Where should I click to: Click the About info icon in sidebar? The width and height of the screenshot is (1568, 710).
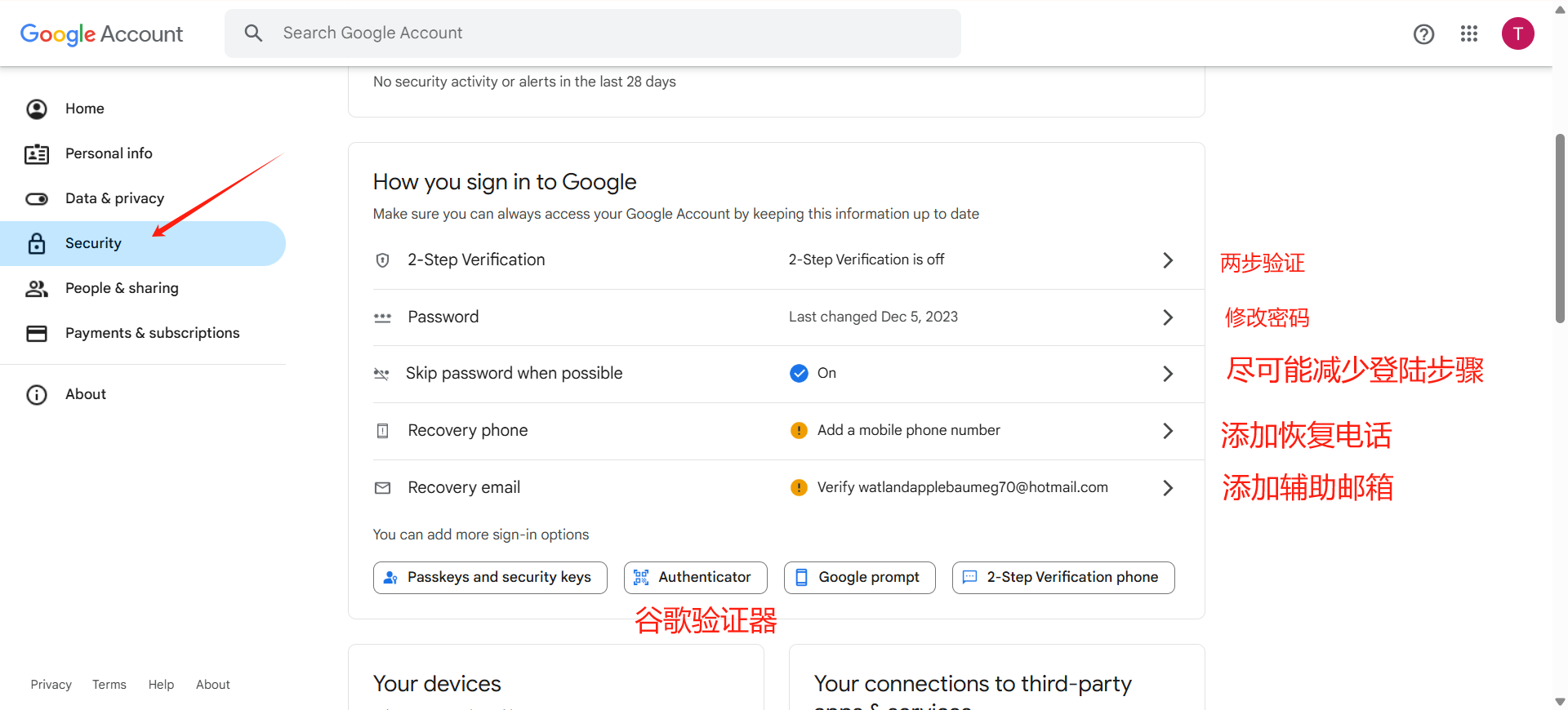click(37, 395)
